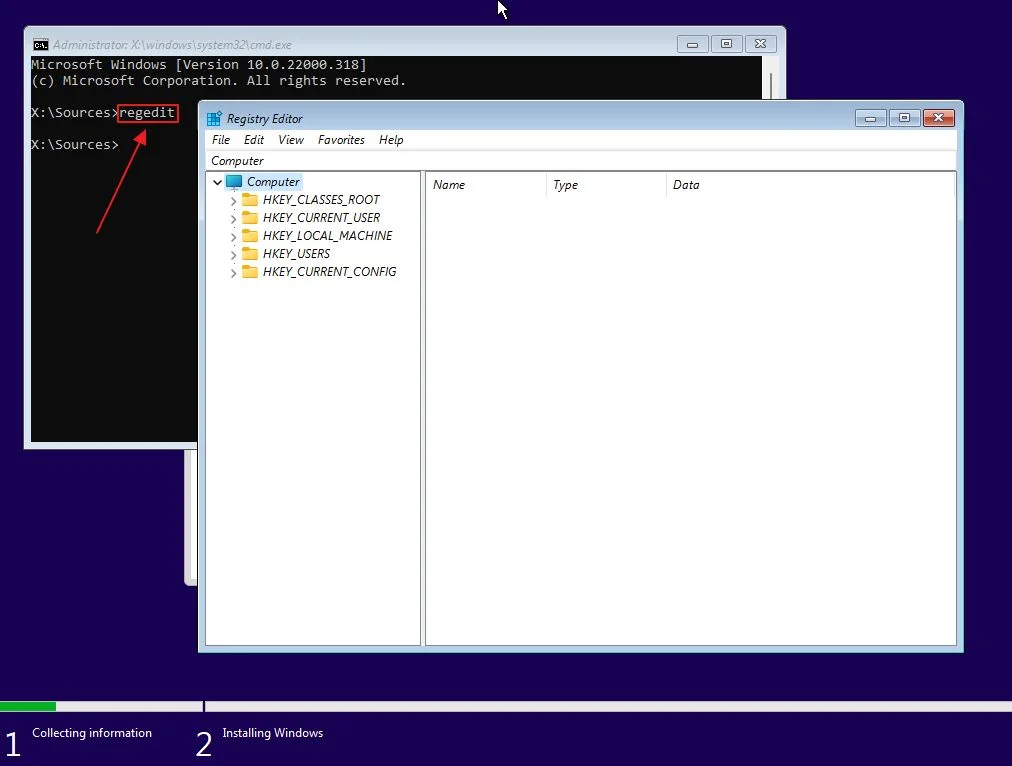Open the Help menu in Registry Editor
This screenshot has width=1012, height=766.
[391, 140]
